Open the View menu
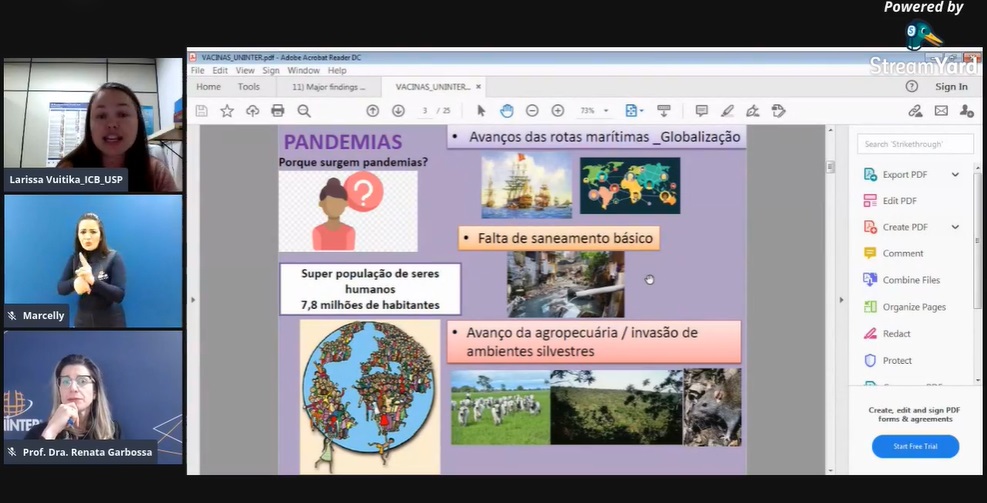The width and height of the screenshot is (987, 503). 245,71
